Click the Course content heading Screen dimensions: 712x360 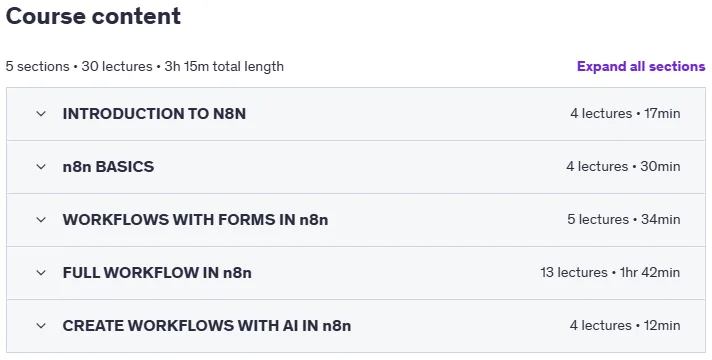[x=93, y=16]
